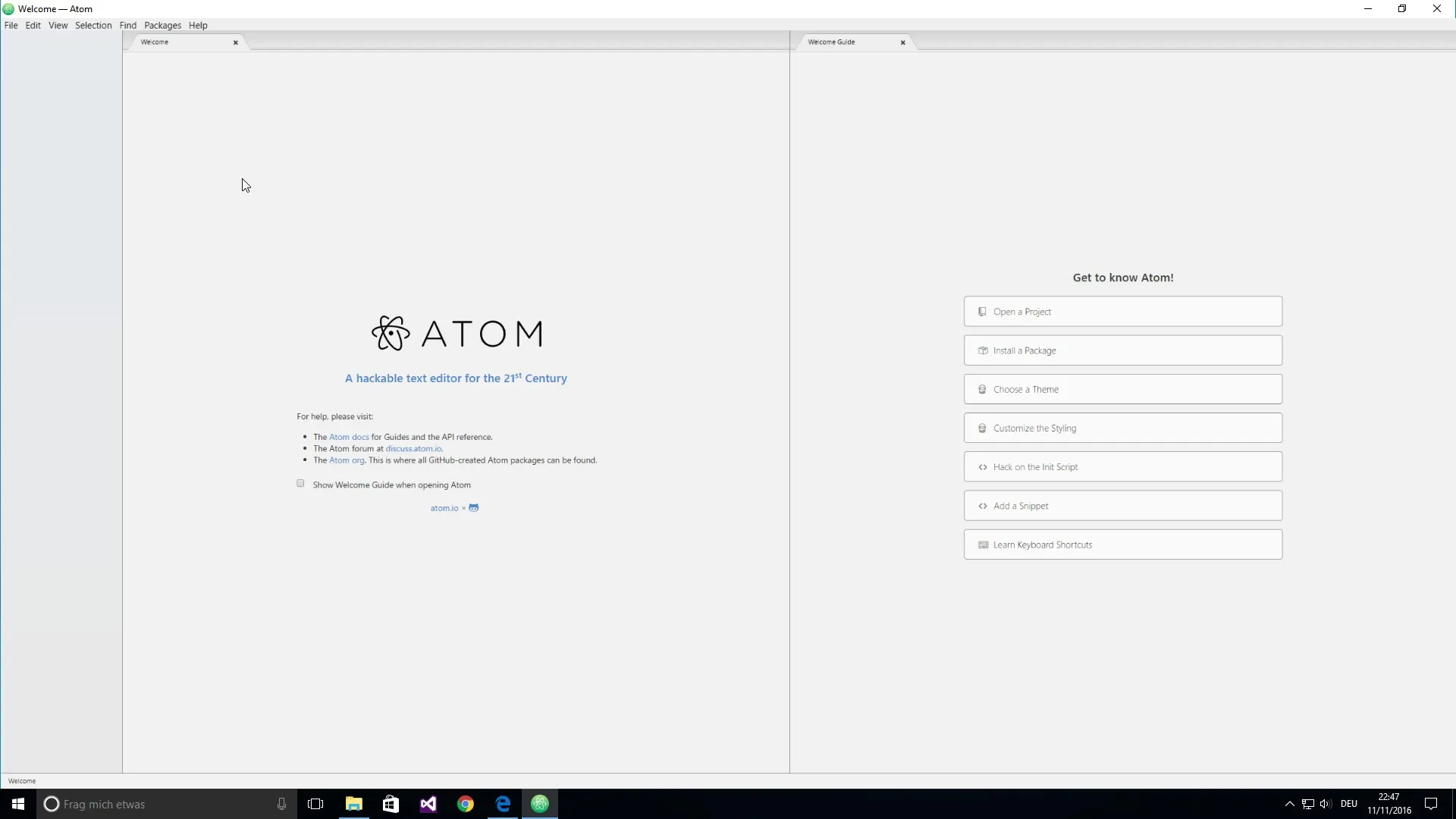This screenshot has width=1456, height=819.
Task: Open the Windows Store taskbar icon
Action: pyautogui.click(x=391, y=804)
